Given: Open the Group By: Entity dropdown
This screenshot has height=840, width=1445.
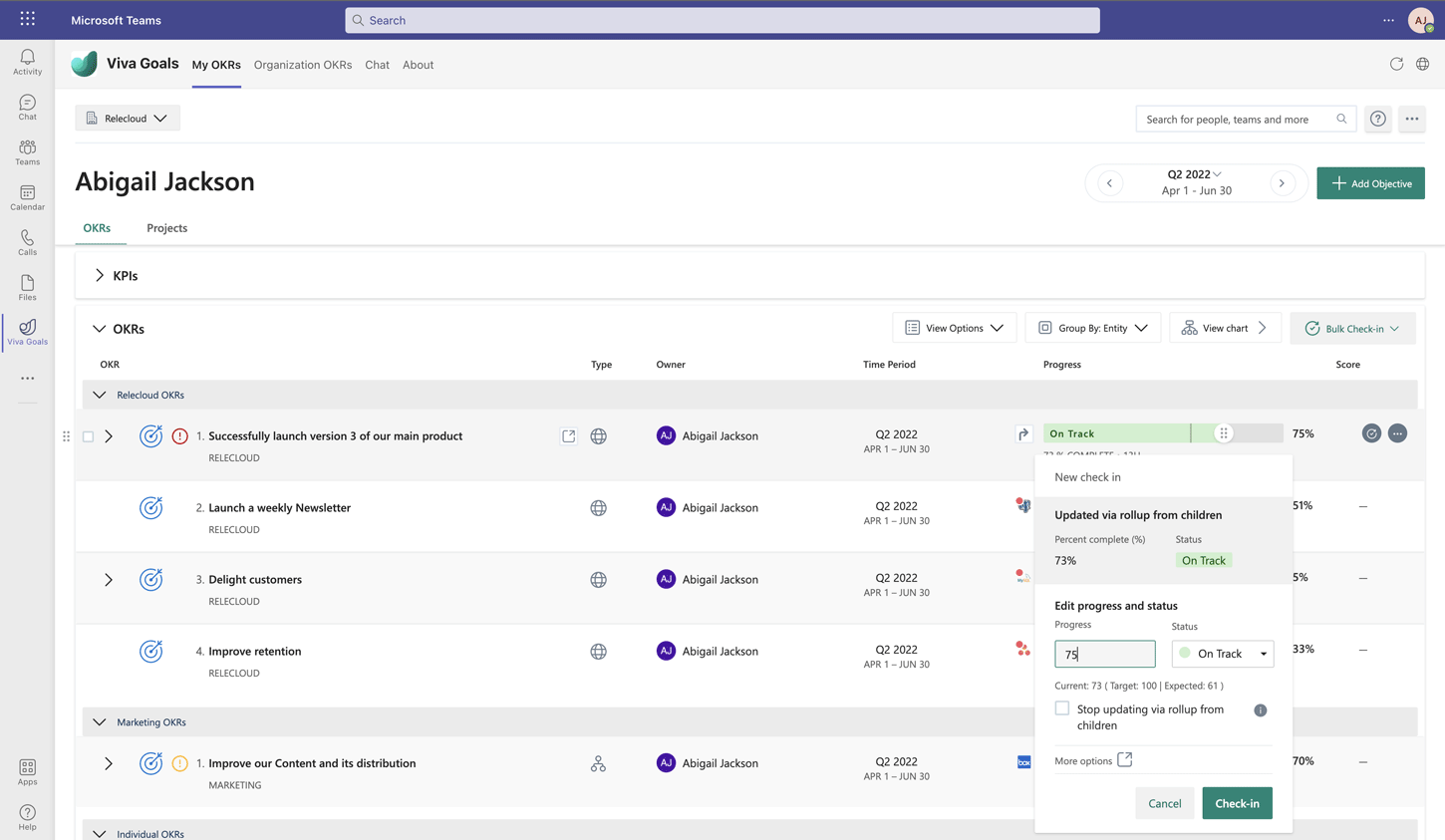Looking at the screenshot, I should click(x=1093, y=328).
